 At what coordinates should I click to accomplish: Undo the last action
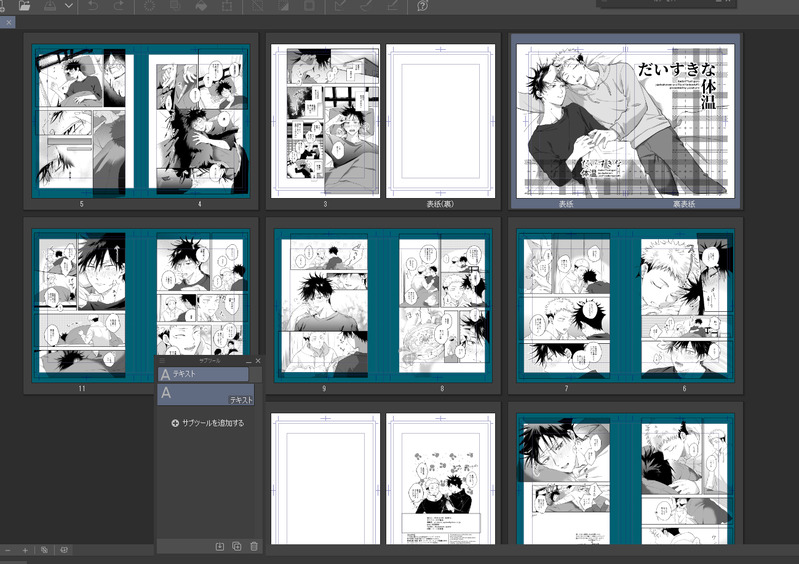point(93,6)
